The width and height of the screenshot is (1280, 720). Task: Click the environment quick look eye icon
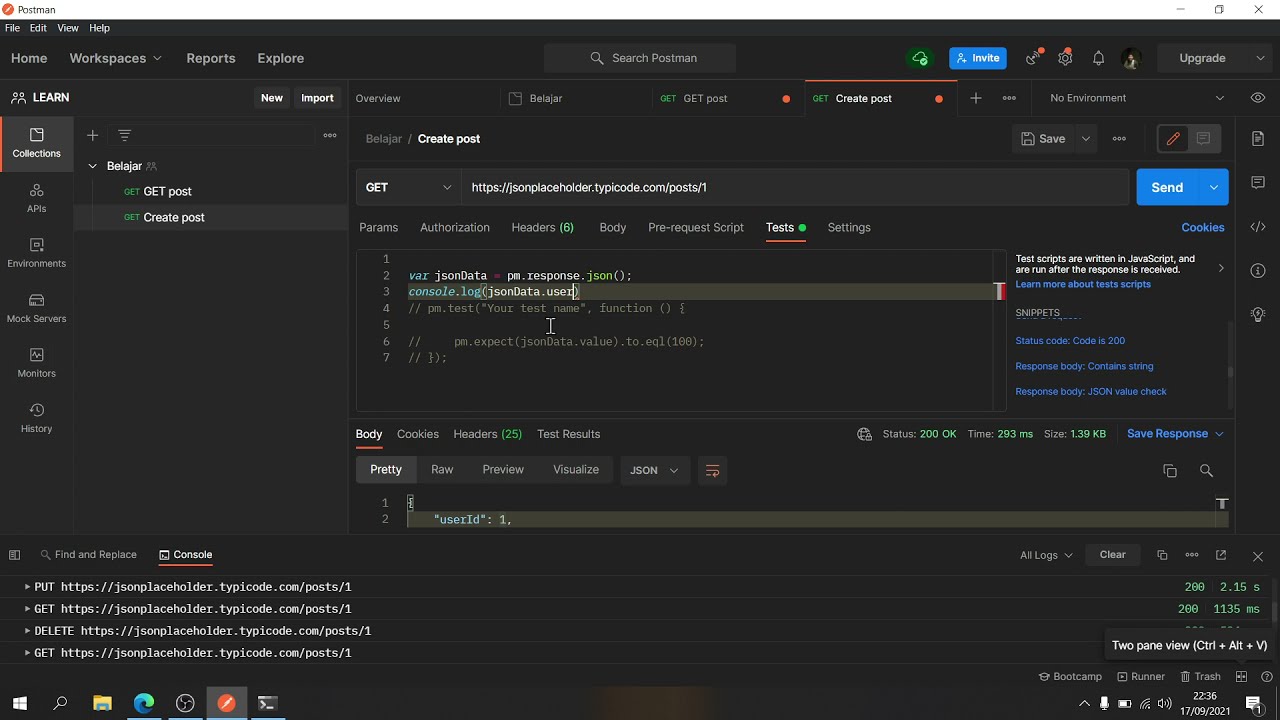point(1258,98)
